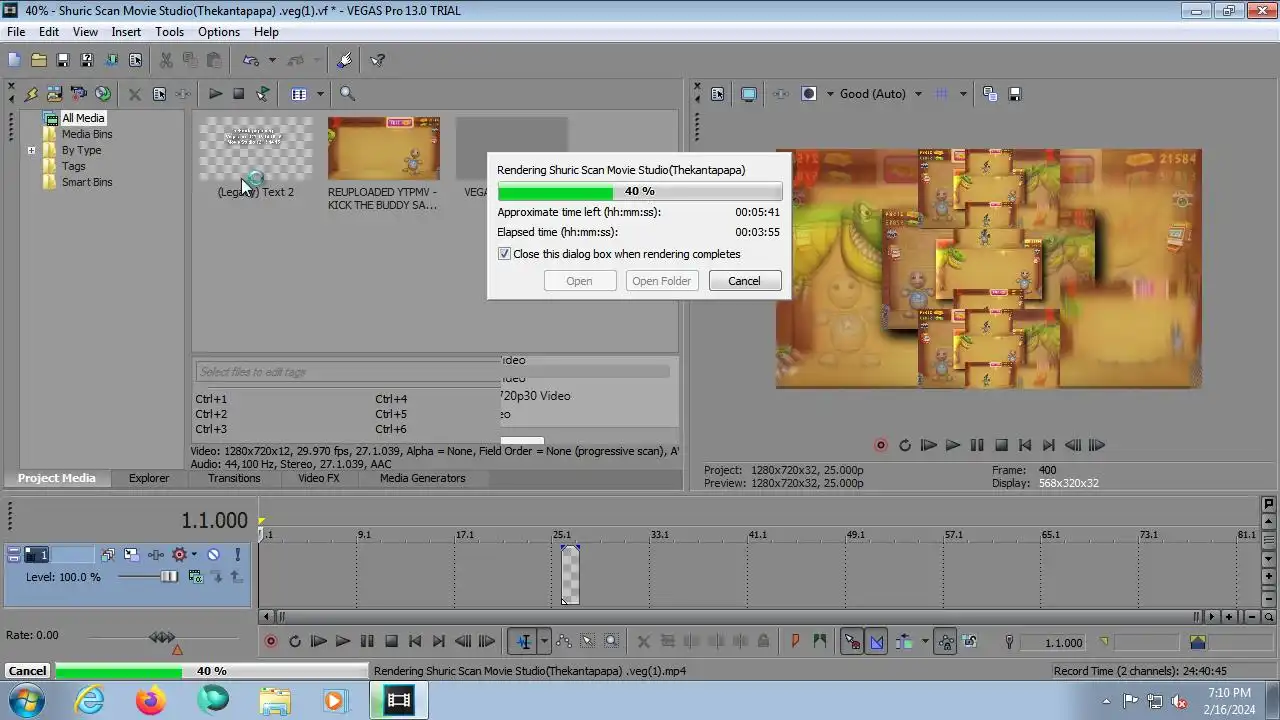Uncheck Close this dialog box when rendering completes
Screen dimensions: 1280x720
504,254
